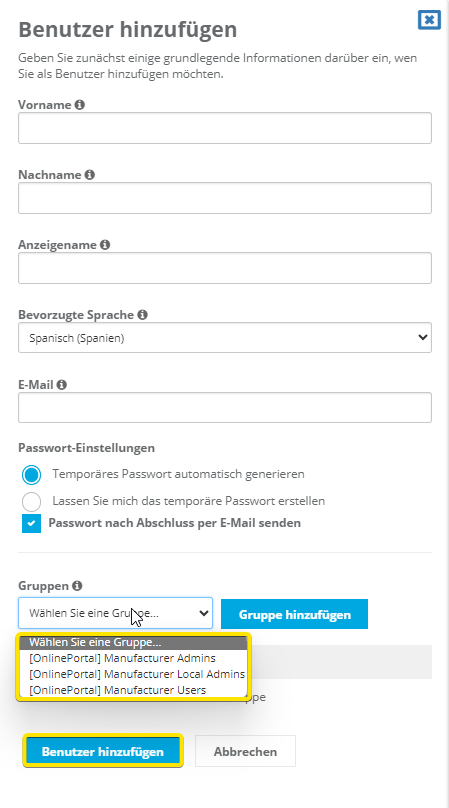Focus the E-Mail input field

tap(225, 408)
